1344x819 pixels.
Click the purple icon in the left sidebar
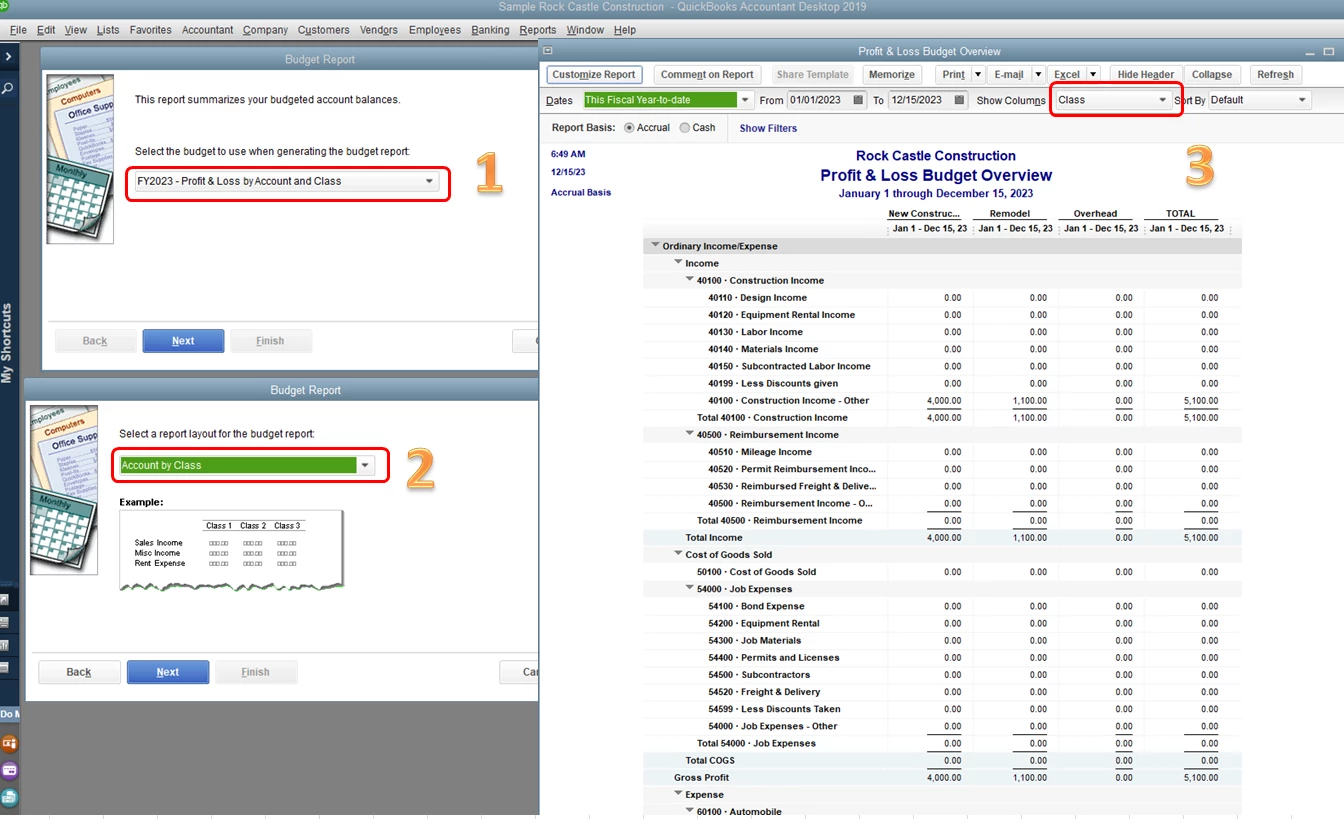click(10, 770)
